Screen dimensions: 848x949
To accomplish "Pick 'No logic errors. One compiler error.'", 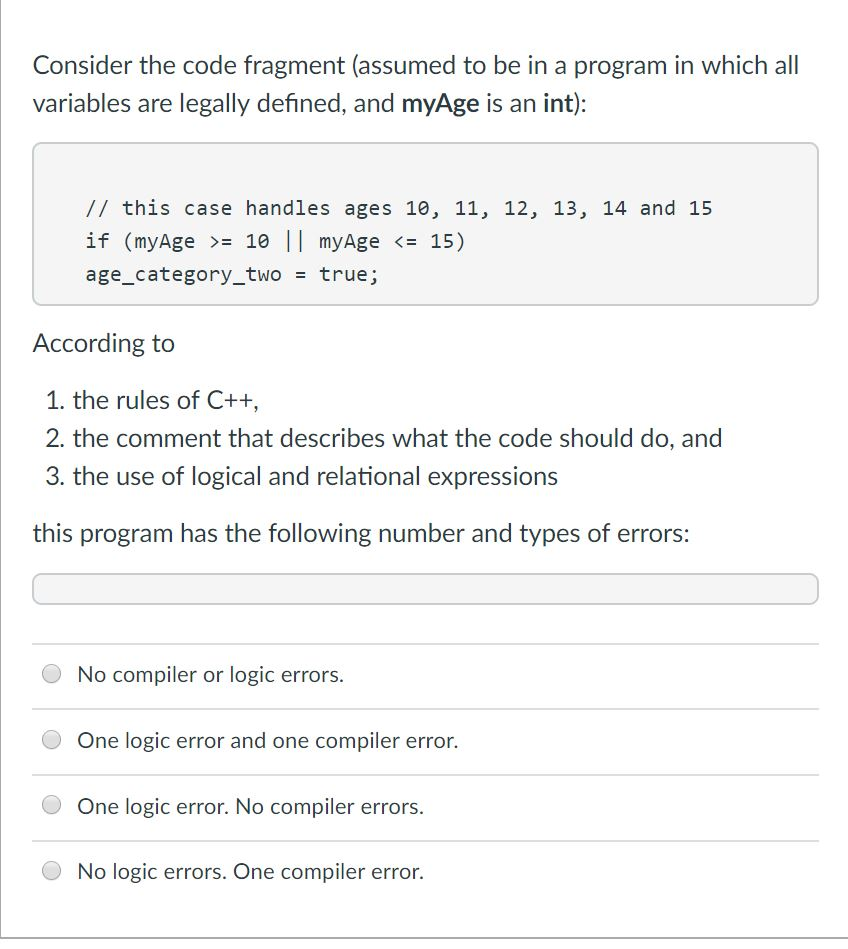I will pyautogui.click(x=51, y=871).
